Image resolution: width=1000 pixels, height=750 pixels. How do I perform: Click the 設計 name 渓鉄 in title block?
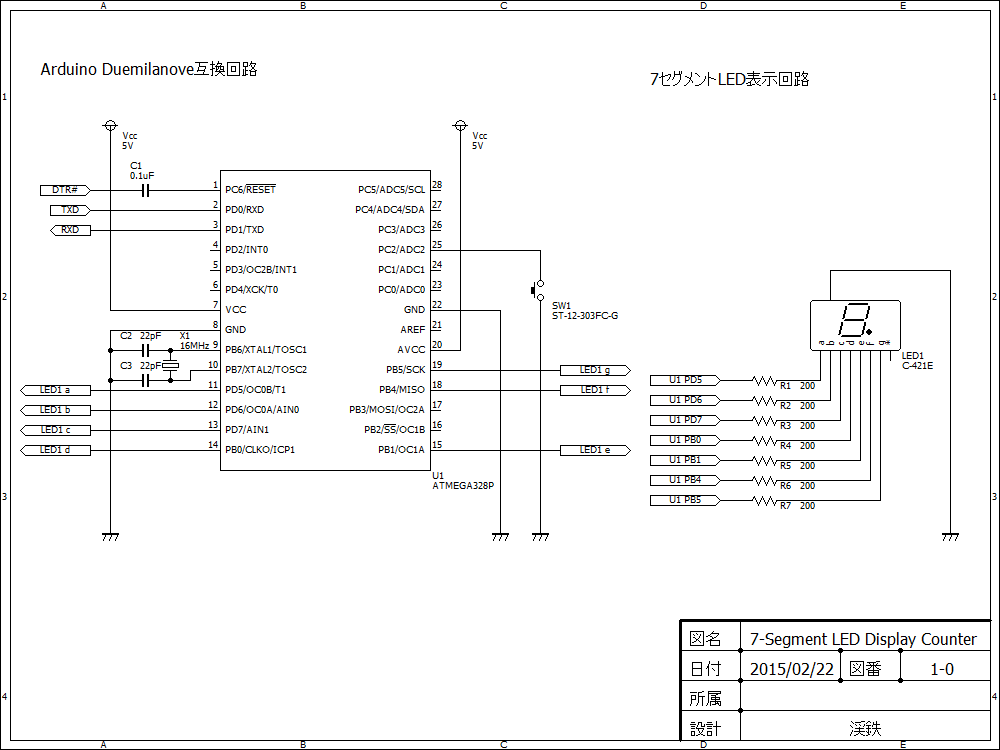click(x=866, y=728)
